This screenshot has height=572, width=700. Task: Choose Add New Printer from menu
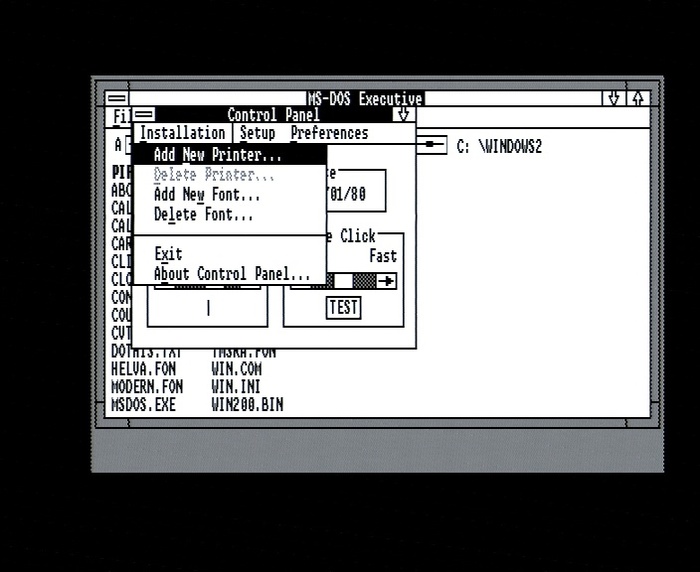click(x=218, y=155)
